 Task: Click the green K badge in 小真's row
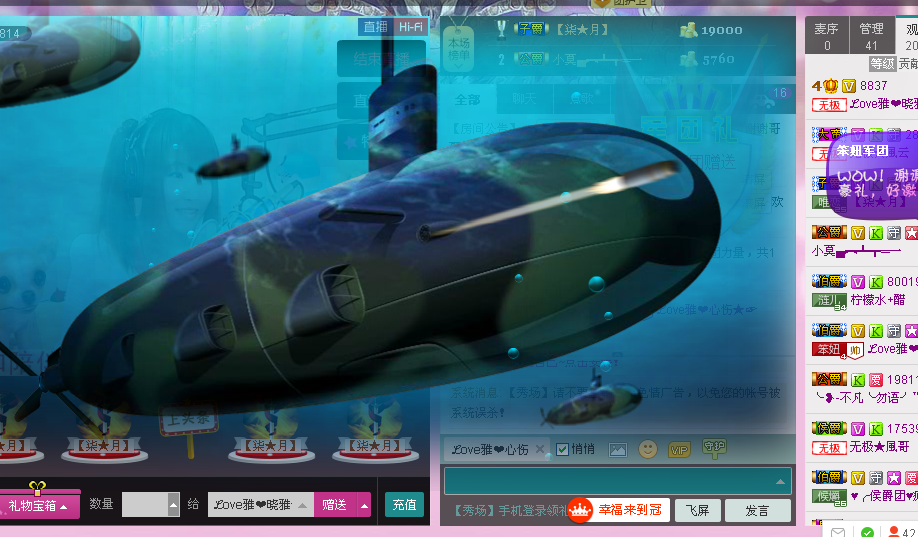coord(875,233)
